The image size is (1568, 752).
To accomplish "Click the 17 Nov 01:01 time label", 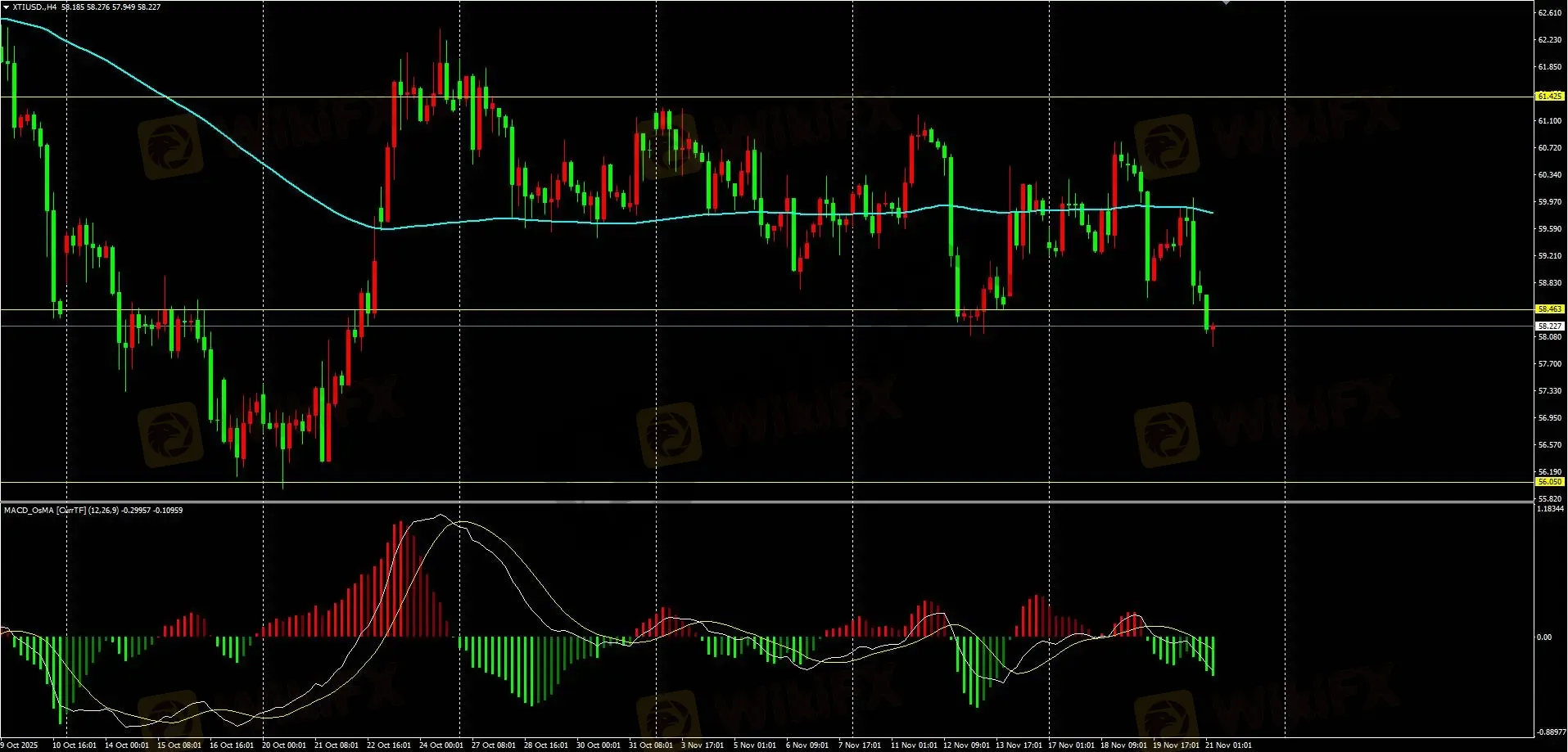I will pos(1071,745).
